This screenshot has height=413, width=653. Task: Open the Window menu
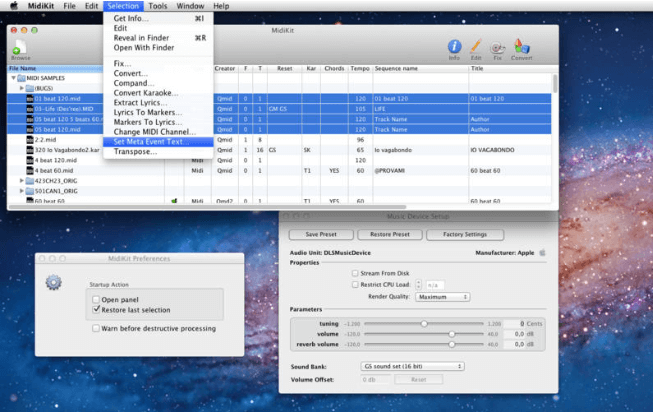coord(190,6)
